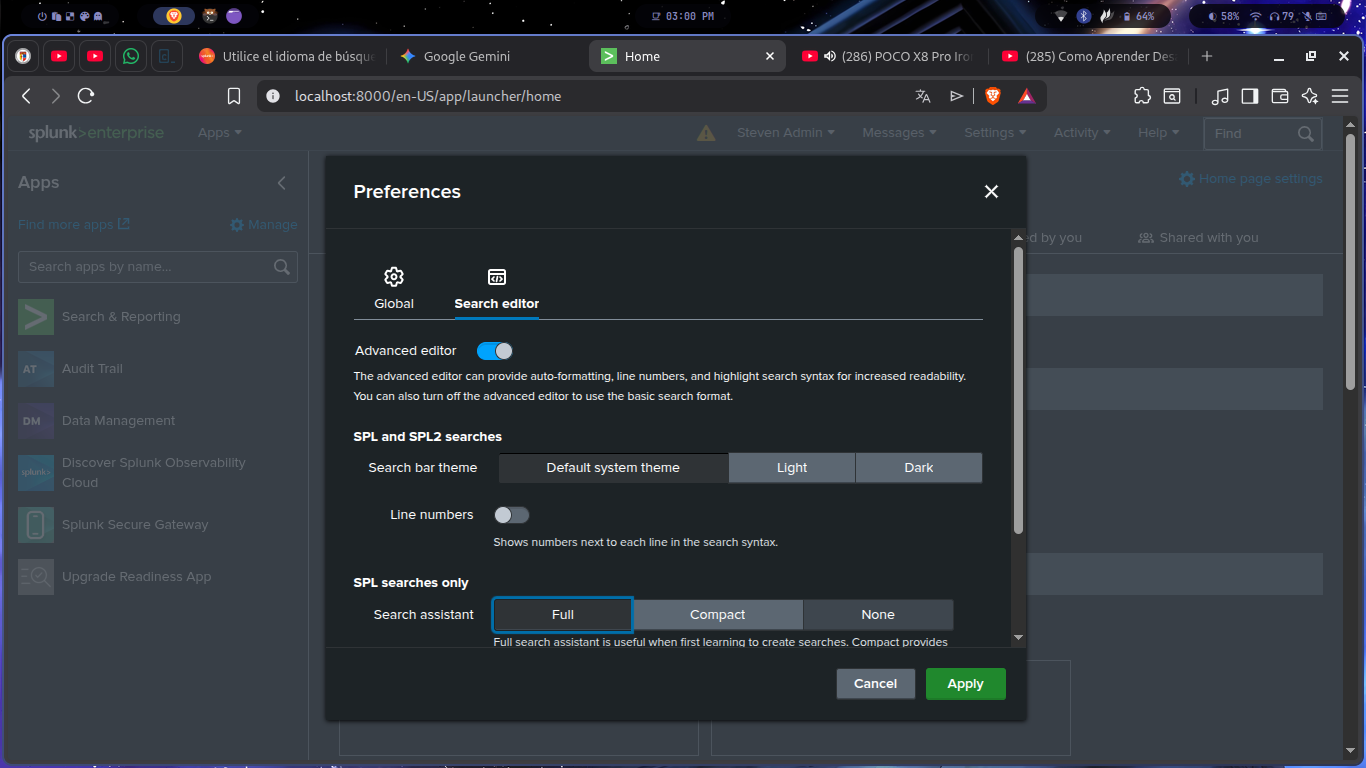The height and width of the screenshot is (768, 1366).
Task: Disable the Advanced editor toggle
Action: [x=495, y=351]
